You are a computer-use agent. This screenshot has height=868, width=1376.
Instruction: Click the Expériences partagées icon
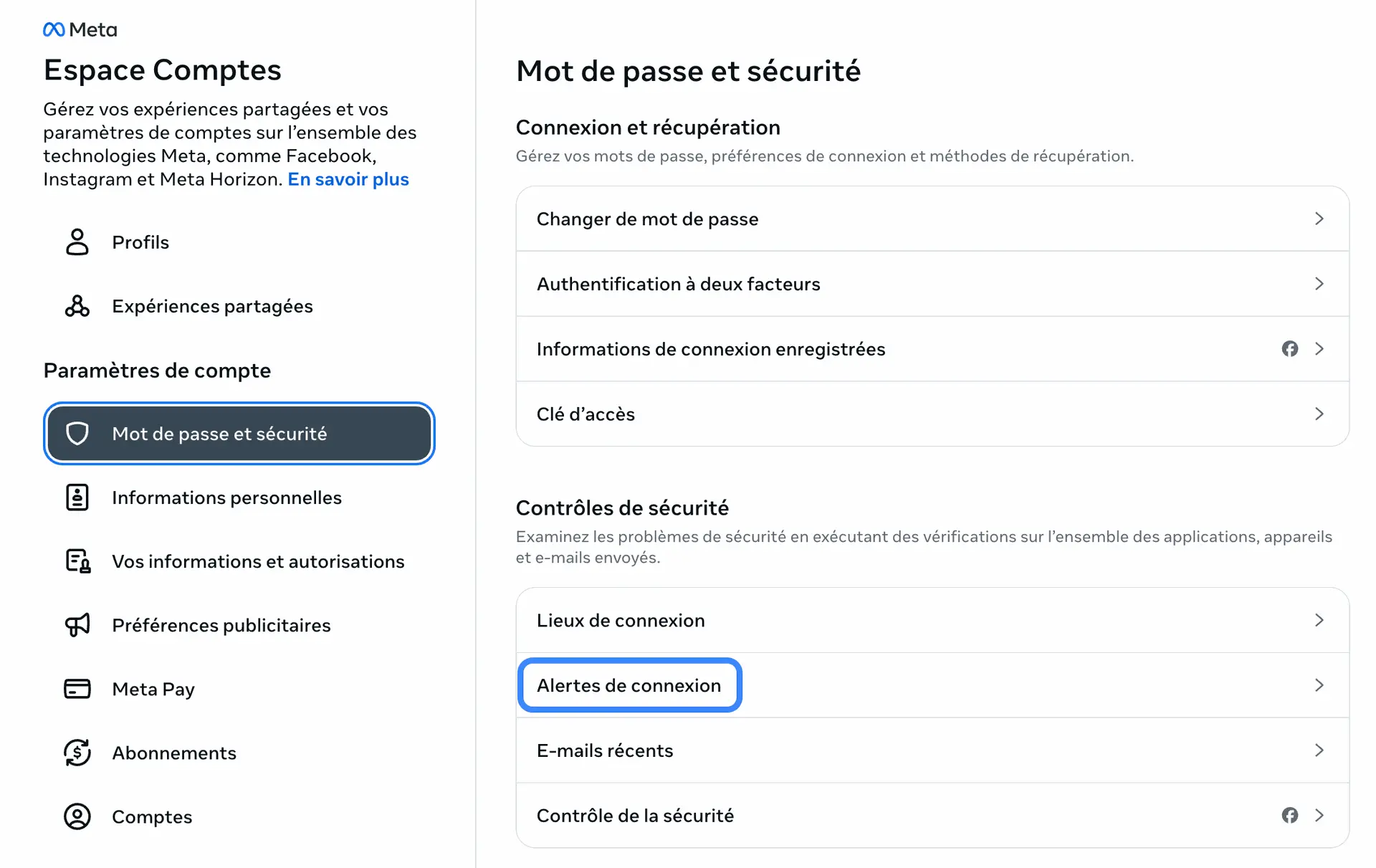pyautogui.click(x=77, y=306)
